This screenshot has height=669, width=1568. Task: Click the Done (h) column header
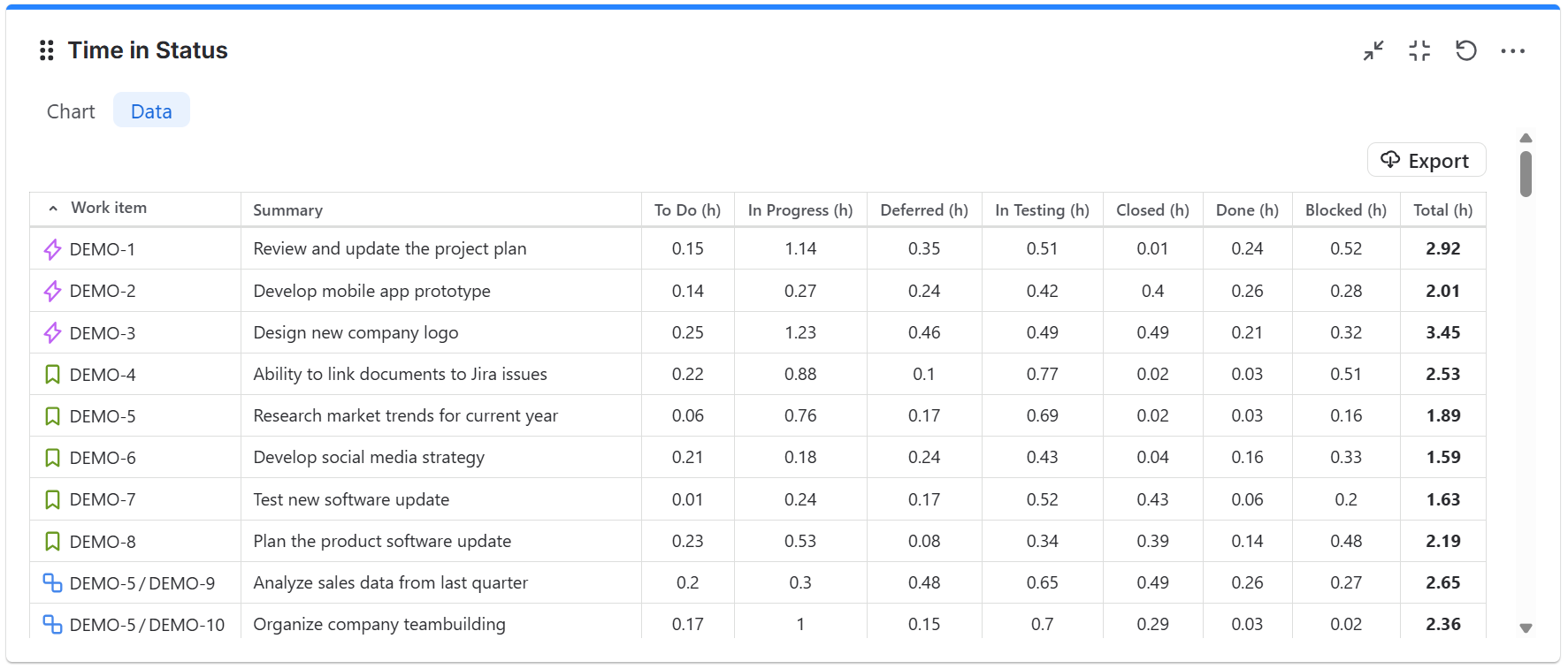(x=1247, y=210)
